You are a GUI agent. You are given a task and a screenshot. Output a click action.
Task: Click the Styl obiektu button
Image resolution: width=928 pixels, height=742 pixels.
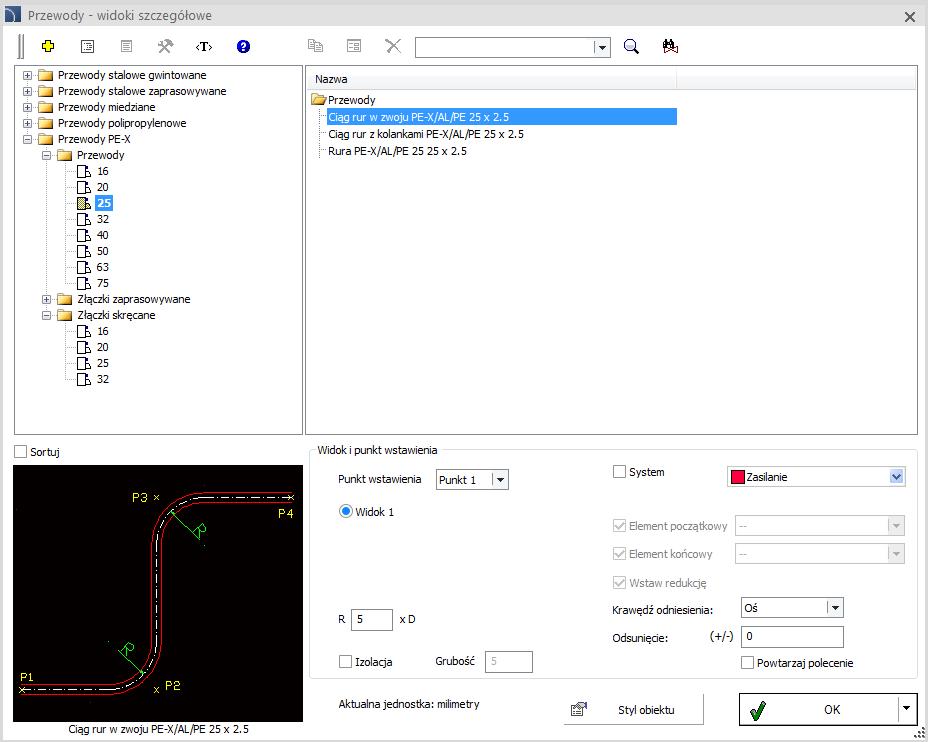(634, 709)
